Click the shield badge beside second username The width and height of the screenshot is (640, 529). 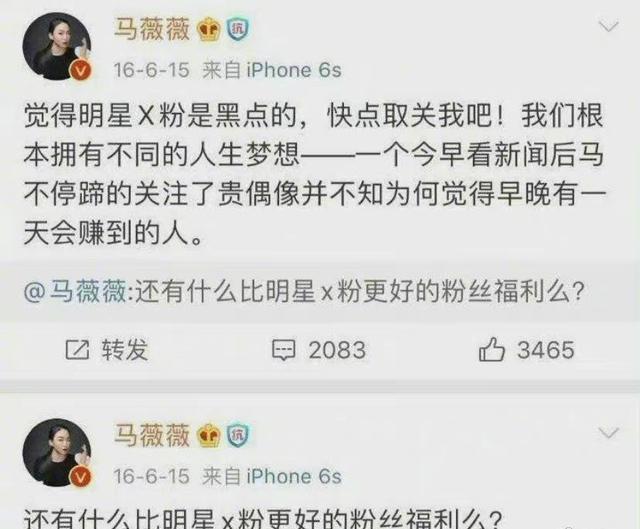tap(238, 435)
